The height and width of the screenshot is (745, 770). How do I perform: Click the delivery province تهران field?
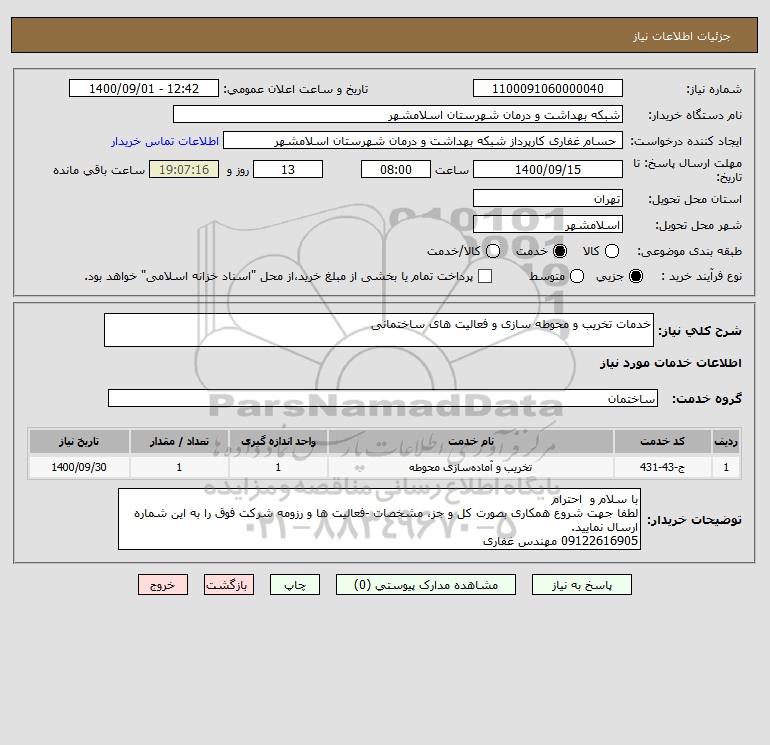coord(548,198)
